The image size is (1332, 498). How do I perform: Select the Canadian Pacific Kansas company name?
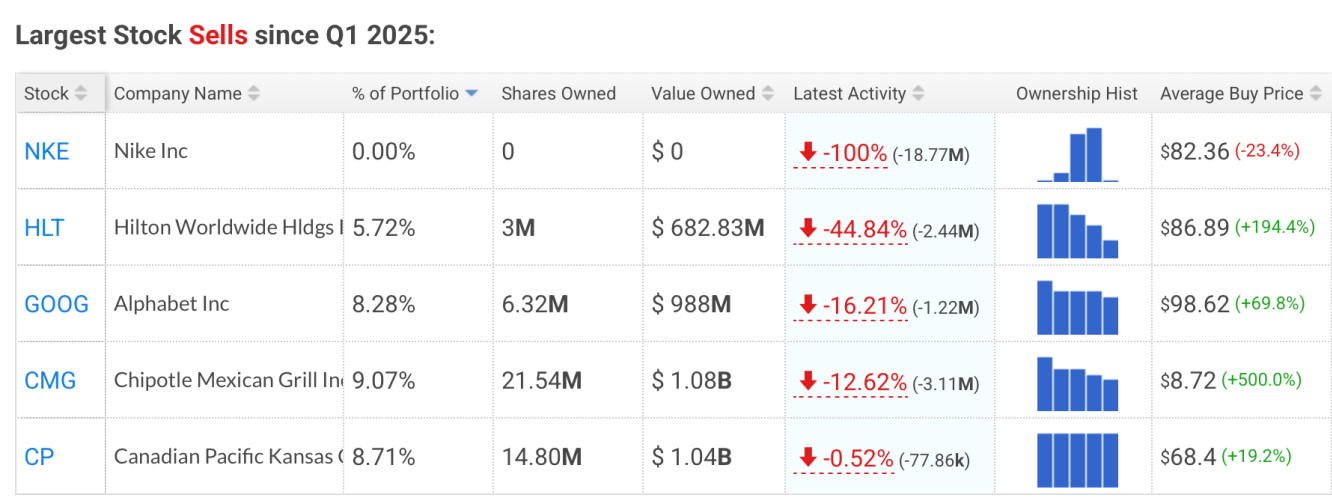click(228, 456)
